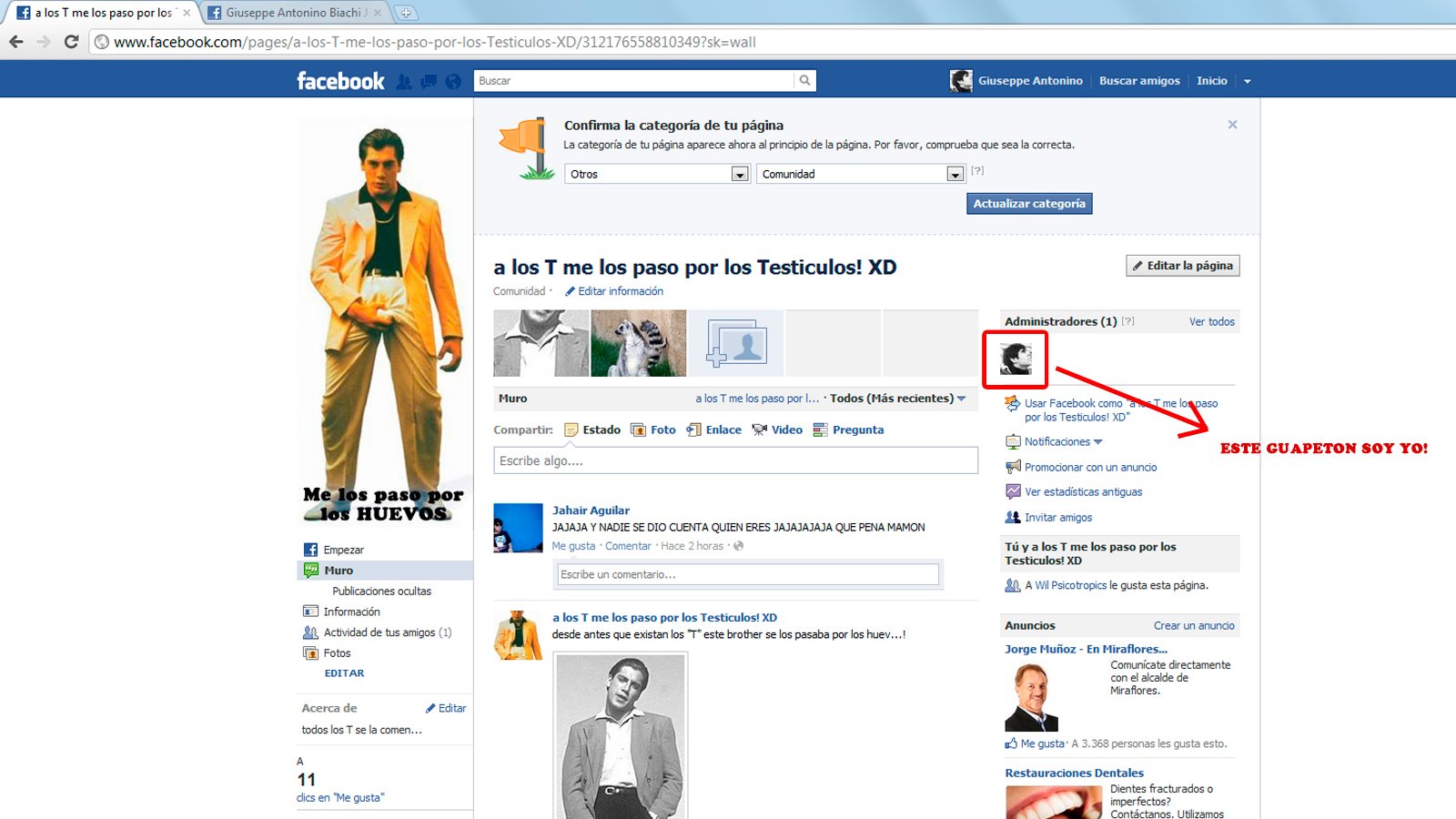
Task: Click the Actualizar categoría button
Action: 1029,204
